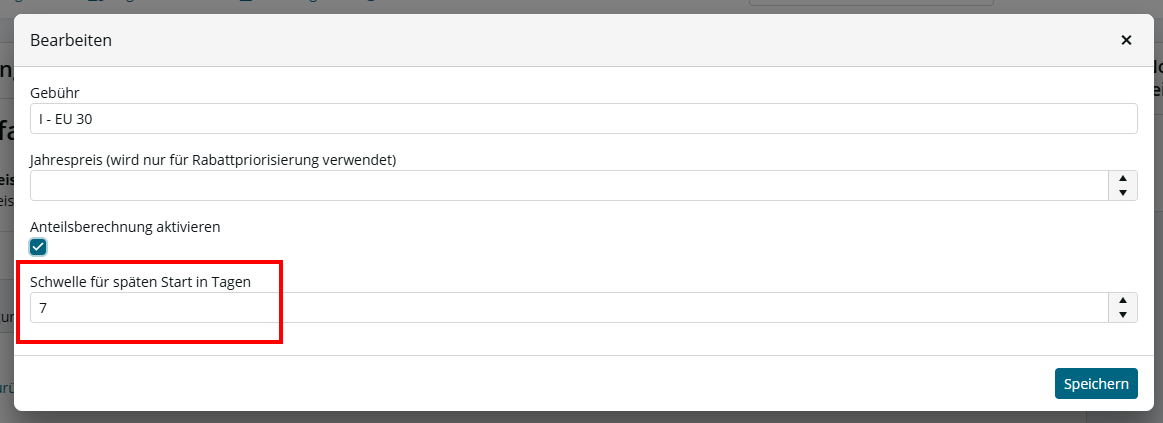Increase Jahrespreis with the up arrow
The height and width of the screenshot is (423, 1163).
1122,178
